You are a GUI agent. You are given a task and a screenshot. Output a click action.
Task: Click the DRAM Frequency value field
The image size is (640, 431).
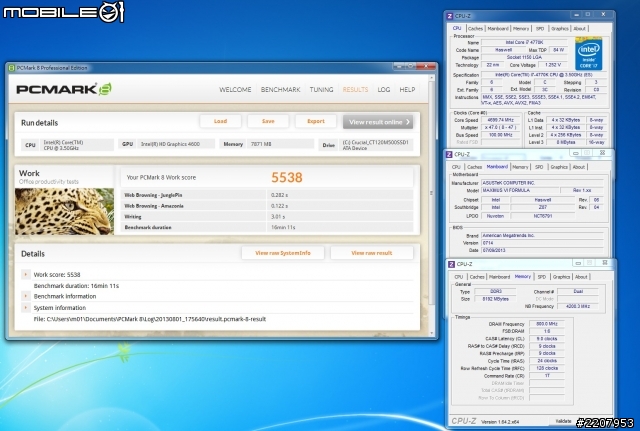tap(547, 324)
